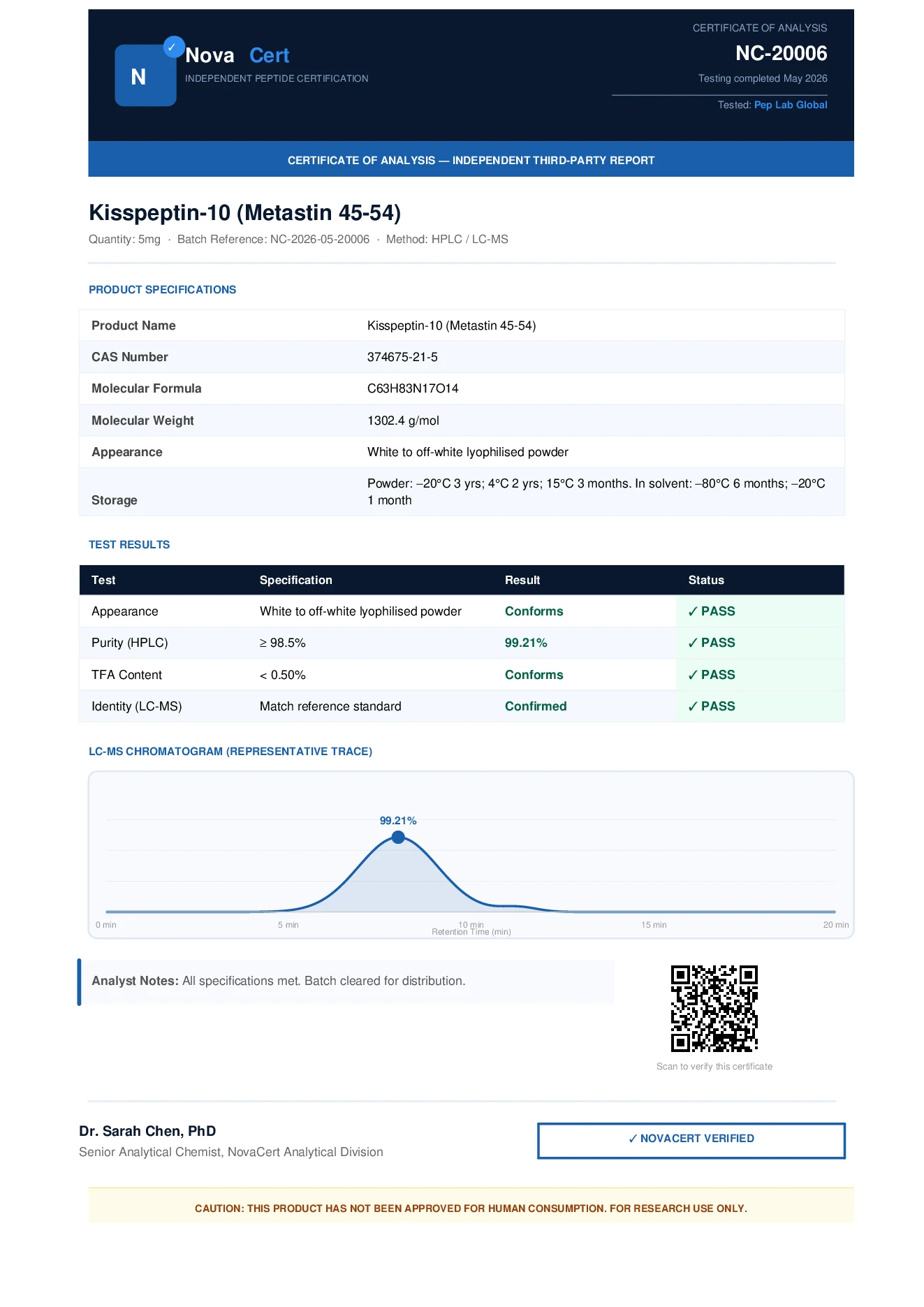Select CAS Number value 374675-21-5
The image size is (924, 1307).
[402, 357]
